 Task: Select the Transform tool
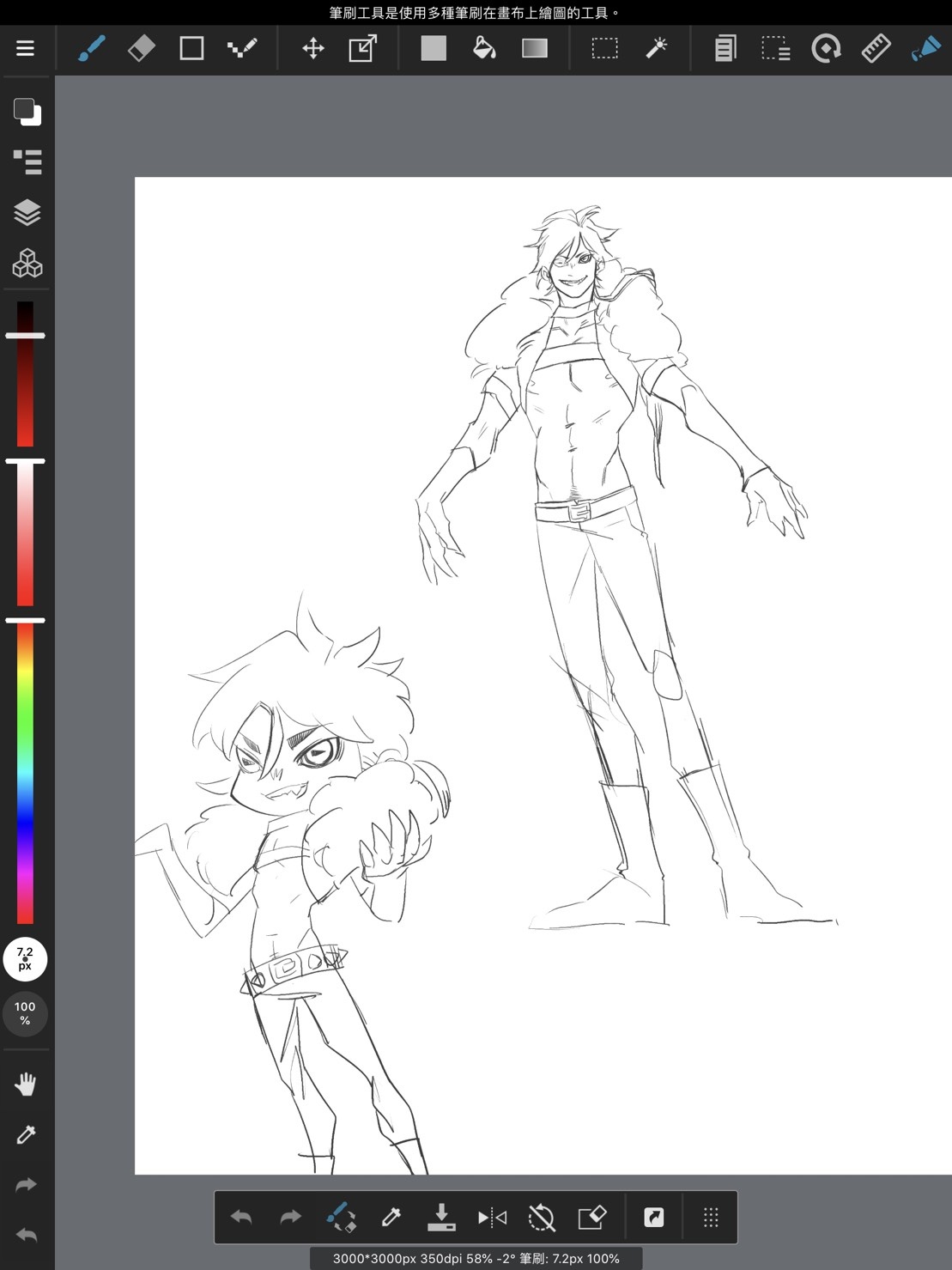point(363,48)
